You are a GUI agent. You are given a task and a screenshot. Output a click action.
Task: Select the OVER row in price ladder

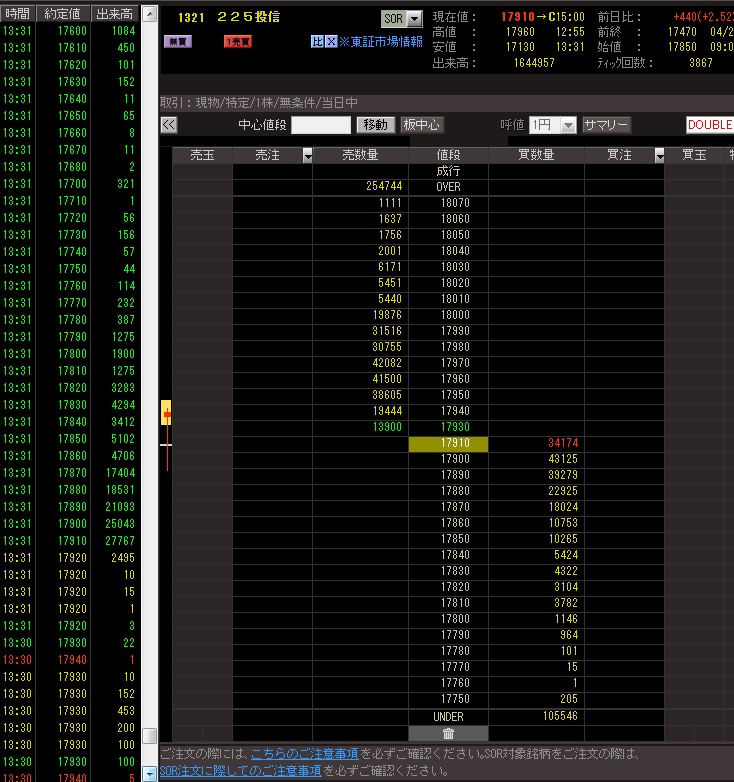point(448,187)
